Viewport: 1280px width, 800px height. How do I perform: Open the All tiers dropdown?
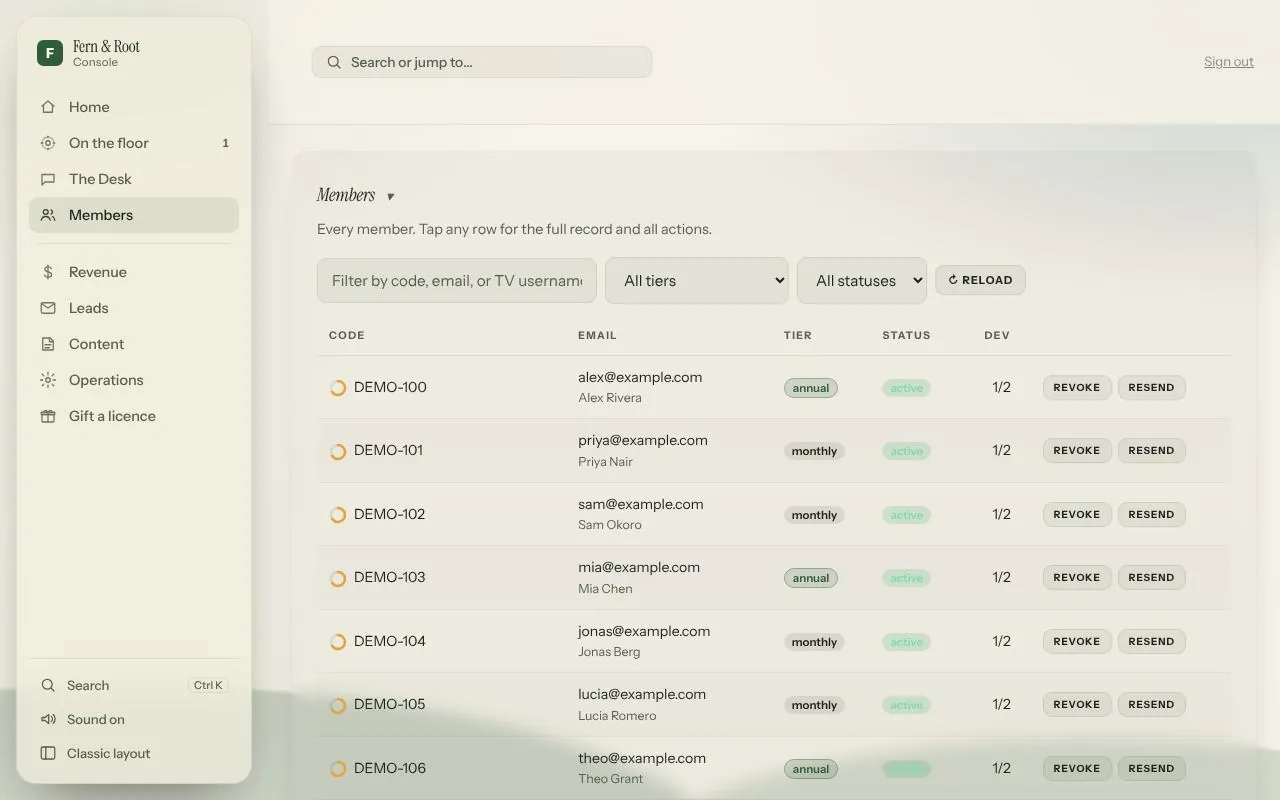pyautogui.click(x=697, y=281)
